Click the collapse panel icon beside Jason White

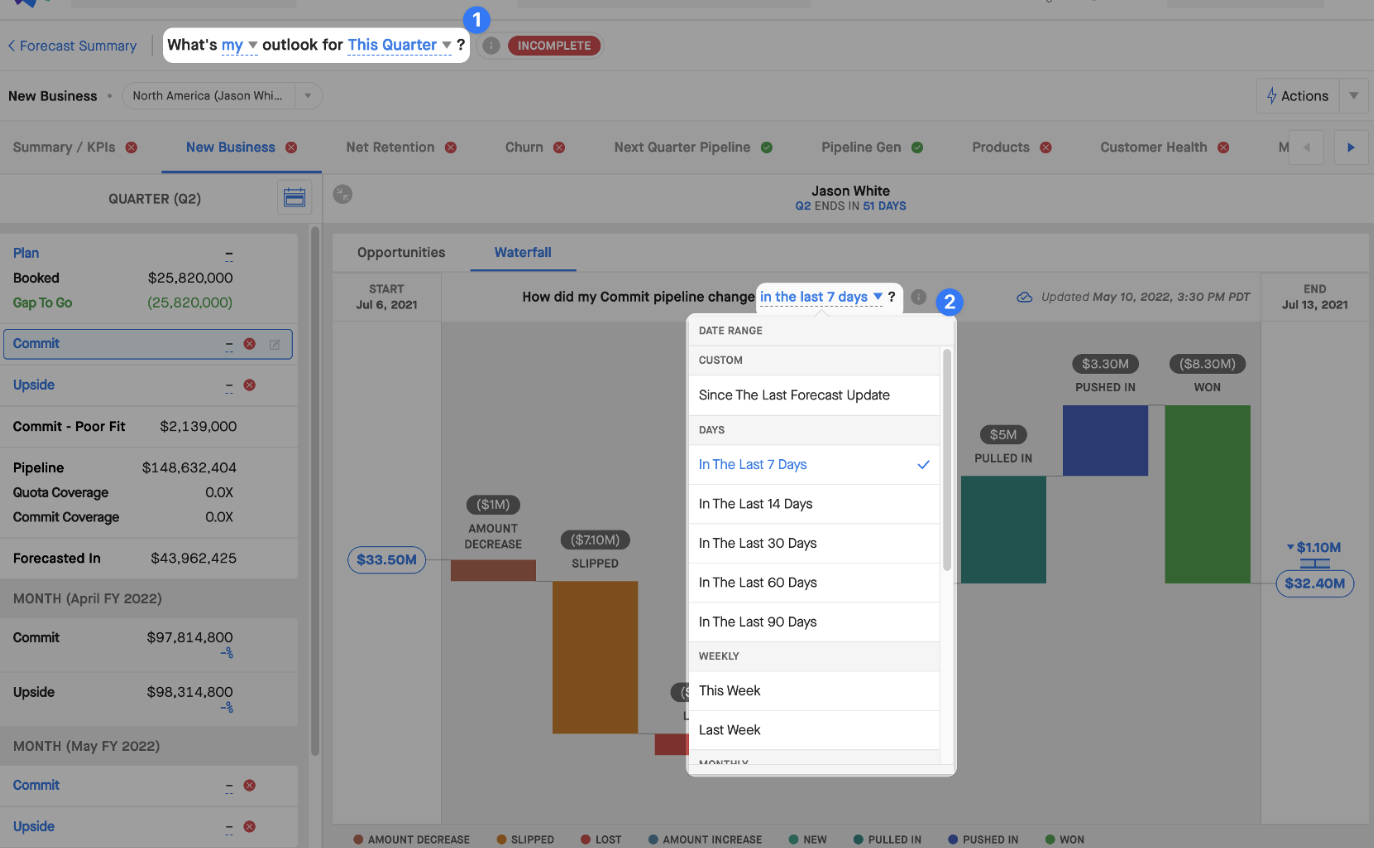(x=342, y=194)
